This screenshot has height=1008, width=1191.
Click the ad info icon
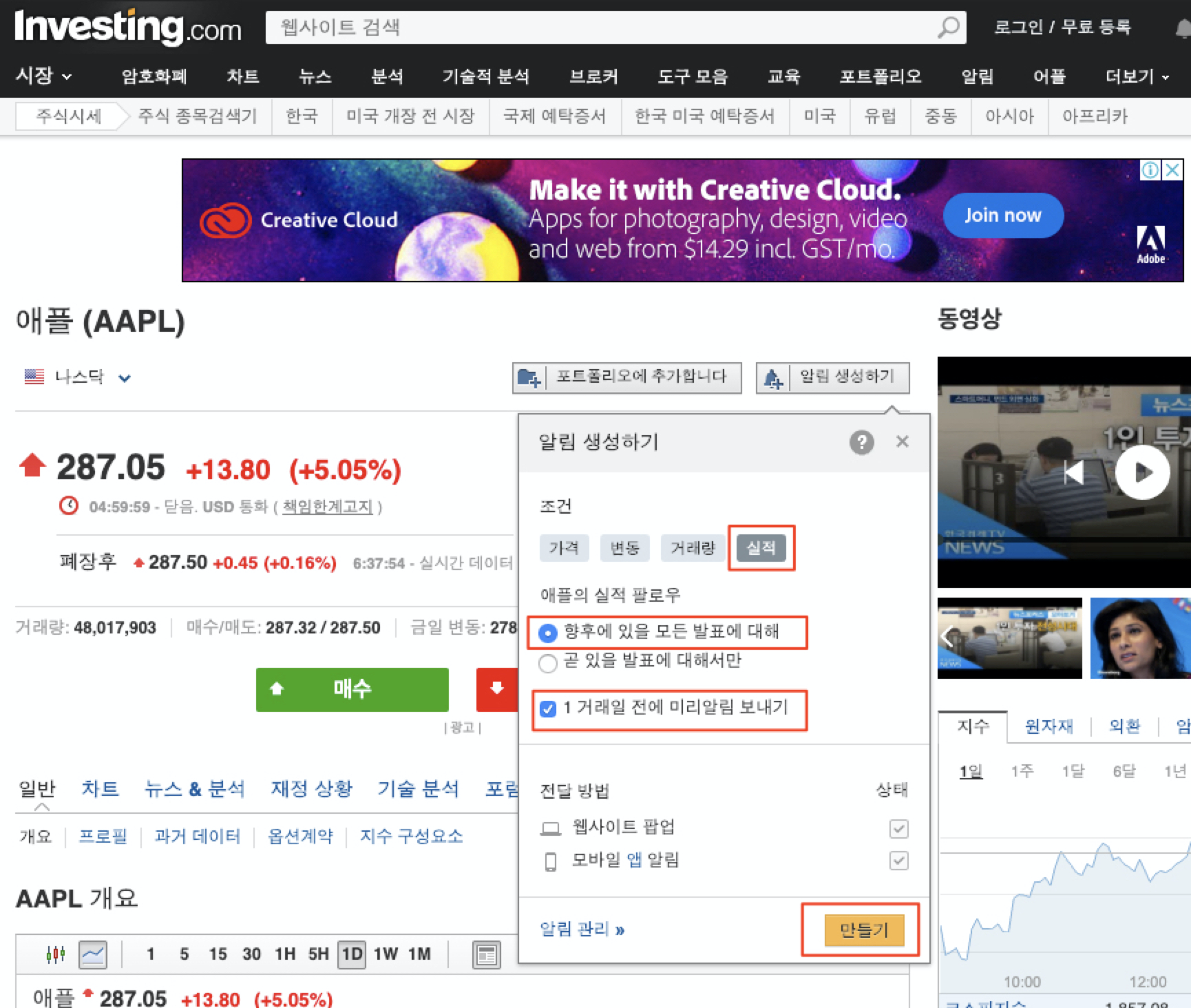pyautogui.click(x=1150, y=170)
